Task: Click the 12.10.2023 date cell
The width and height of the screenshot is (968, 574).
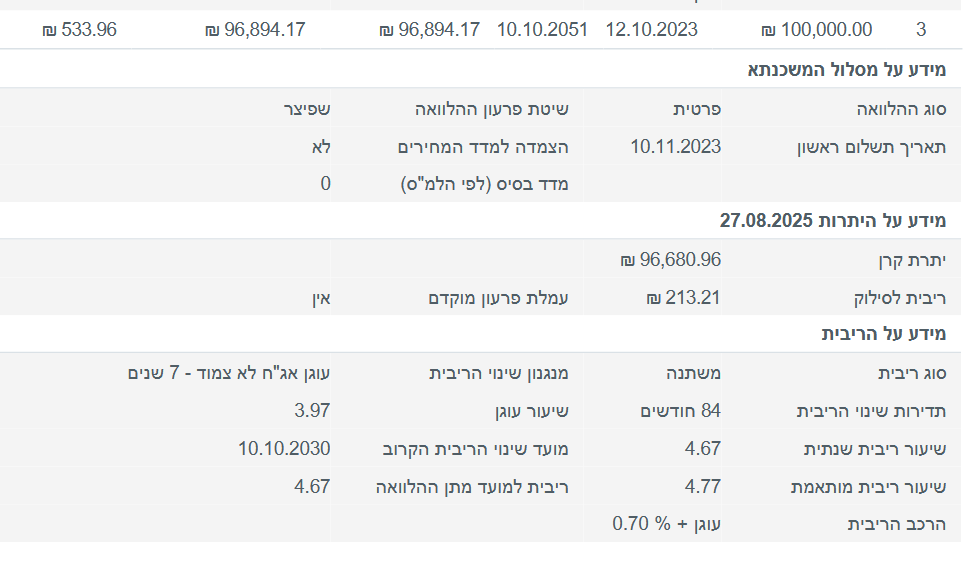Action: tap(652, 30)
